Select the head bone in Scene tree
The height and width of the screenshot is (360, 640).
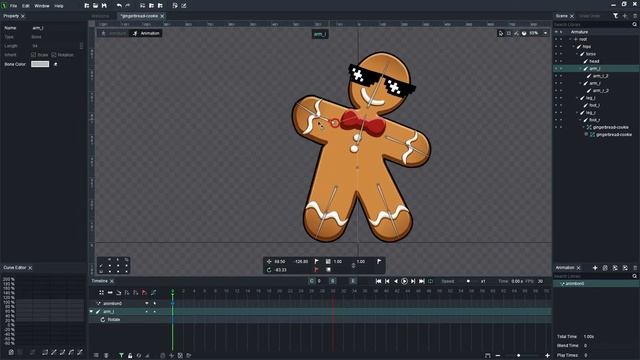click(594, 61)
